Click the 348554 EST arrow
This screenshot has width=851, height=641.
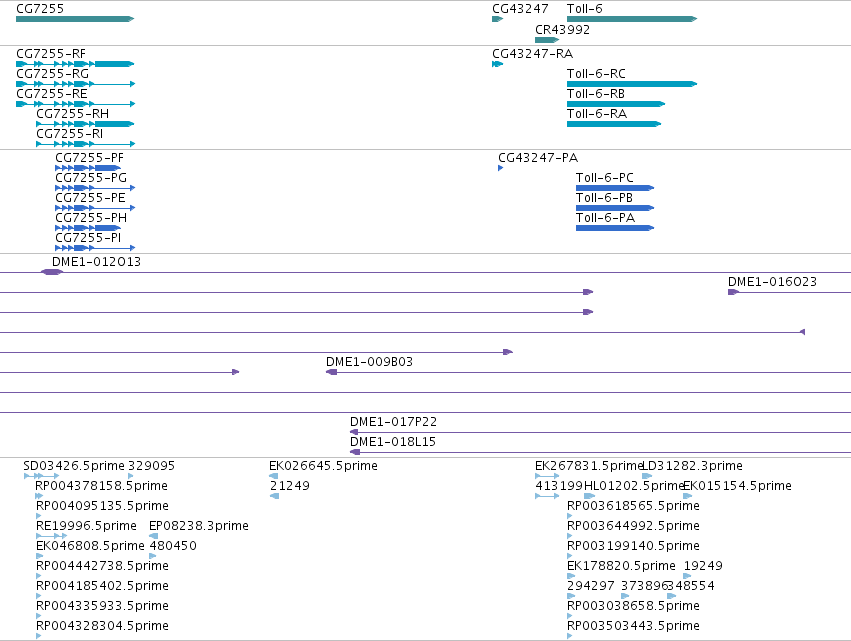(672, 596)
